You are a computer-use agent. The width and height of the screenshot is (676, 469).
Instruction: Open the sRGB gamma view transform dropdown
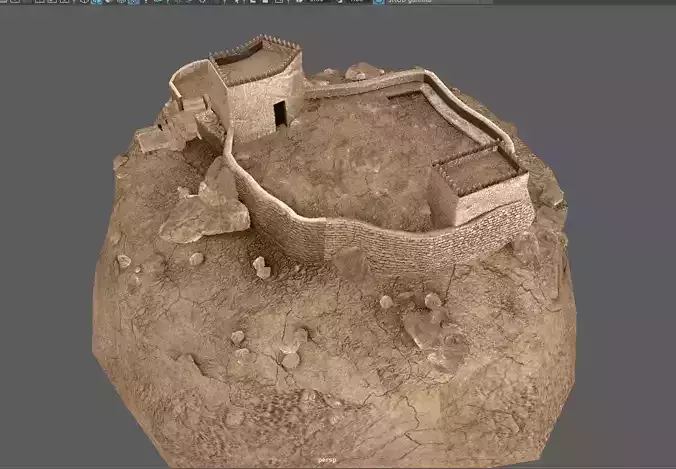pos(439,1)
